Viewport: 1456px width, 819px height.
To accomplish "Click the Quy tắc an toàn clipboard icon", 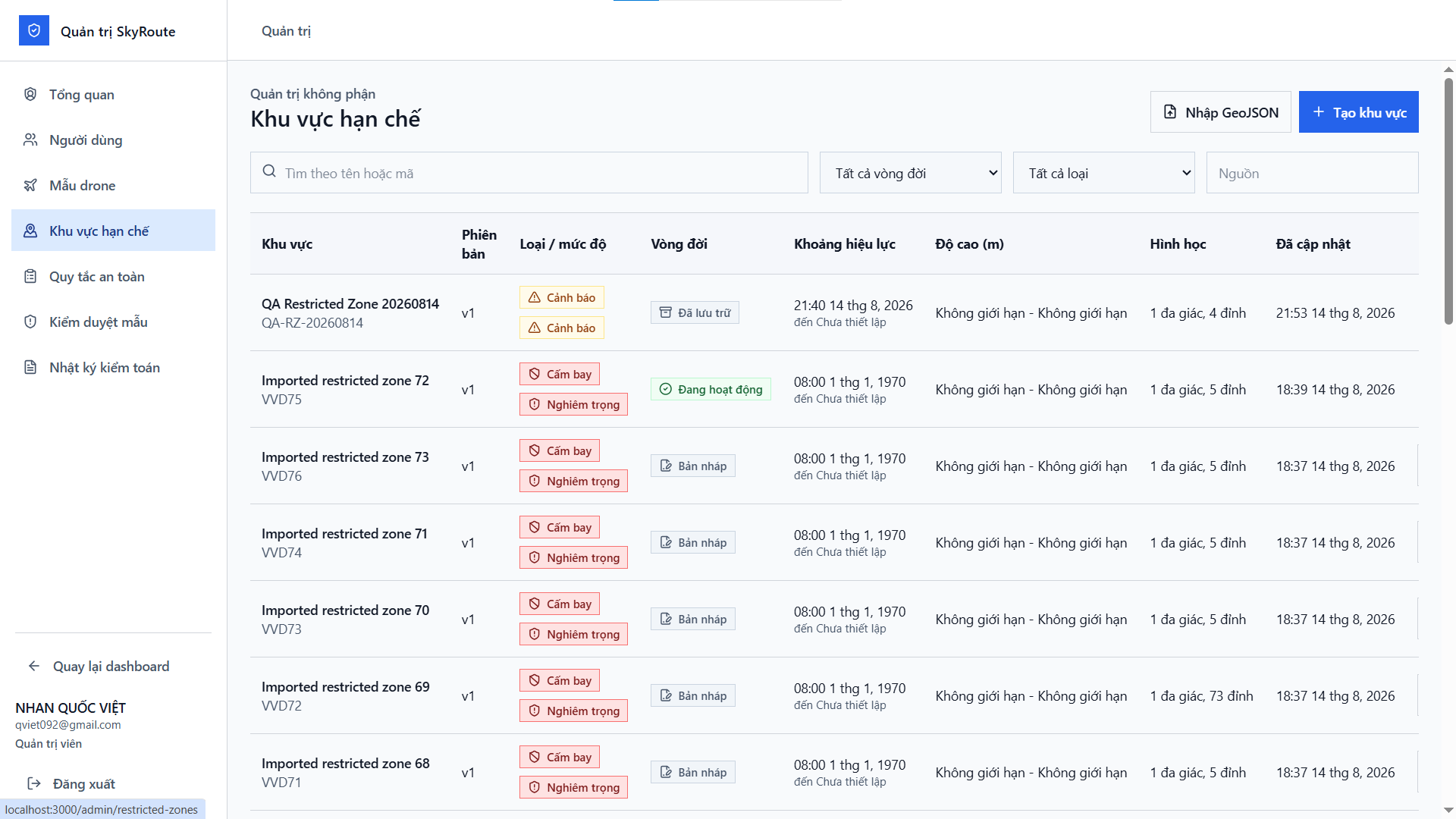I will click(30, 276).
